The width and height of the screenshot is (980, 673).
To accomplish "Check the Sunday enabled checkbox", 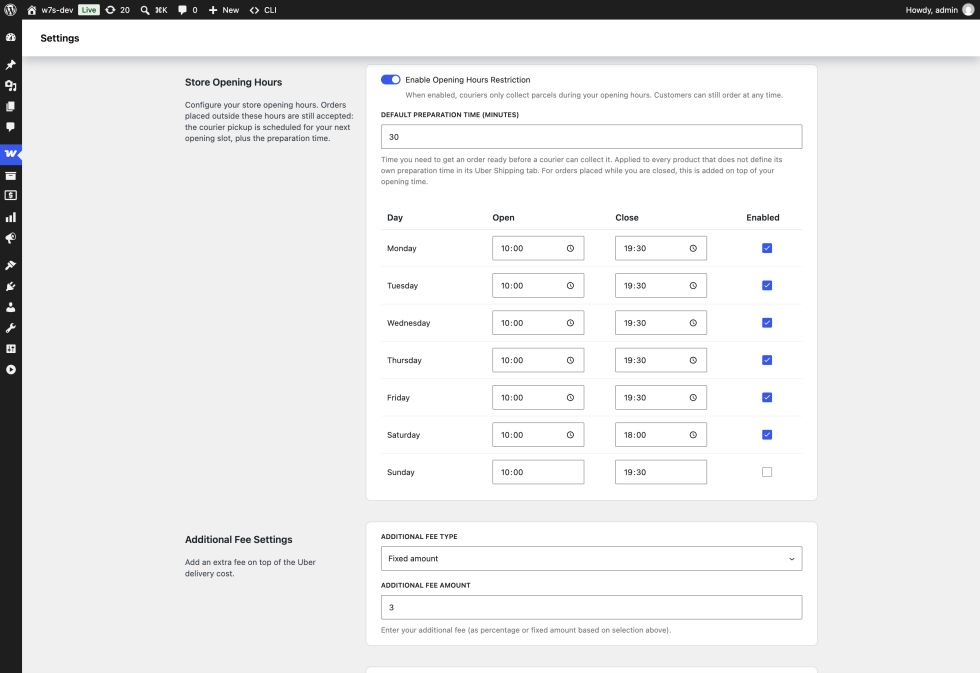I will [767, 472].
